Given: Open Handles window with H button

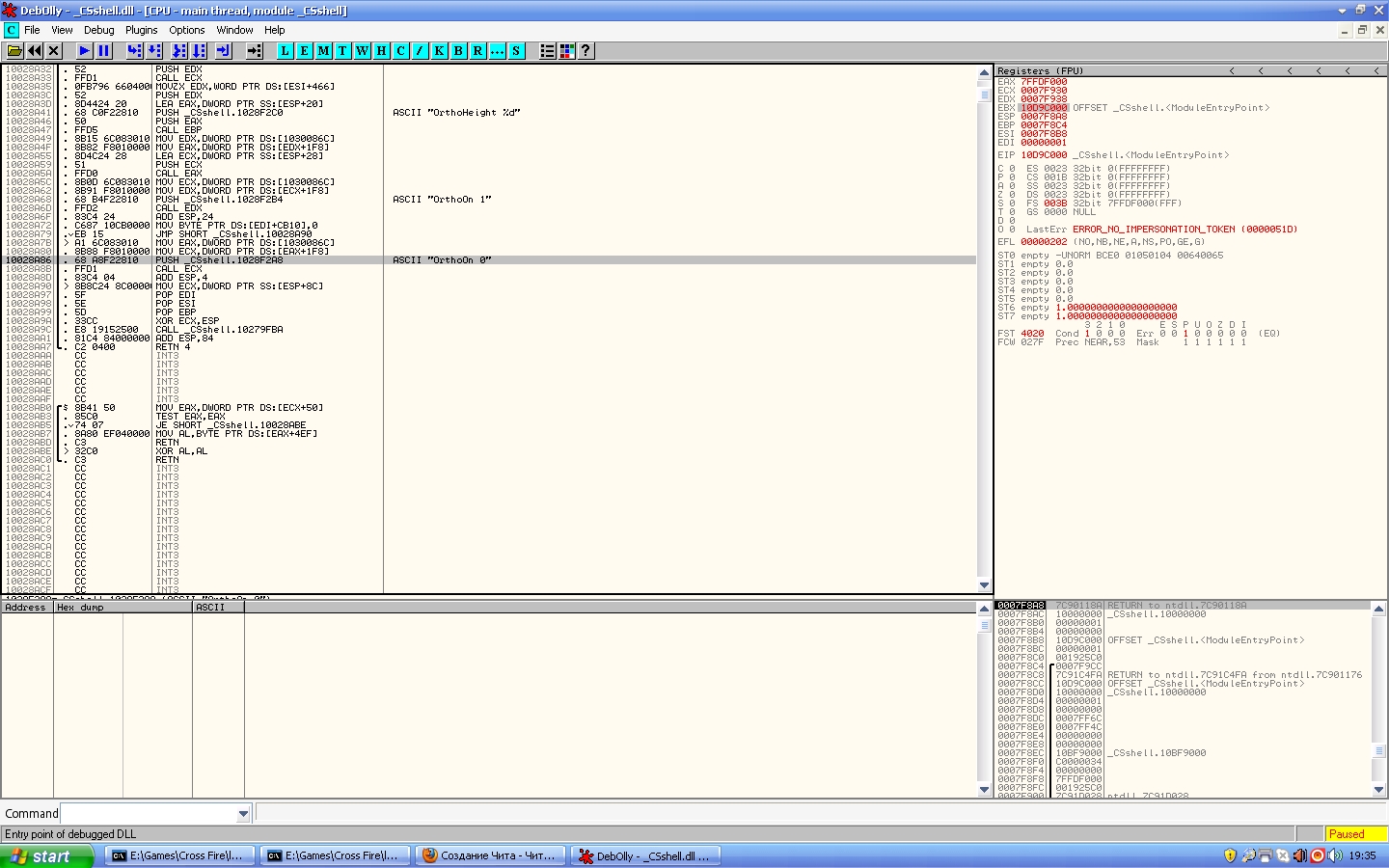Looking at the screenshot, I should [382, 51].
